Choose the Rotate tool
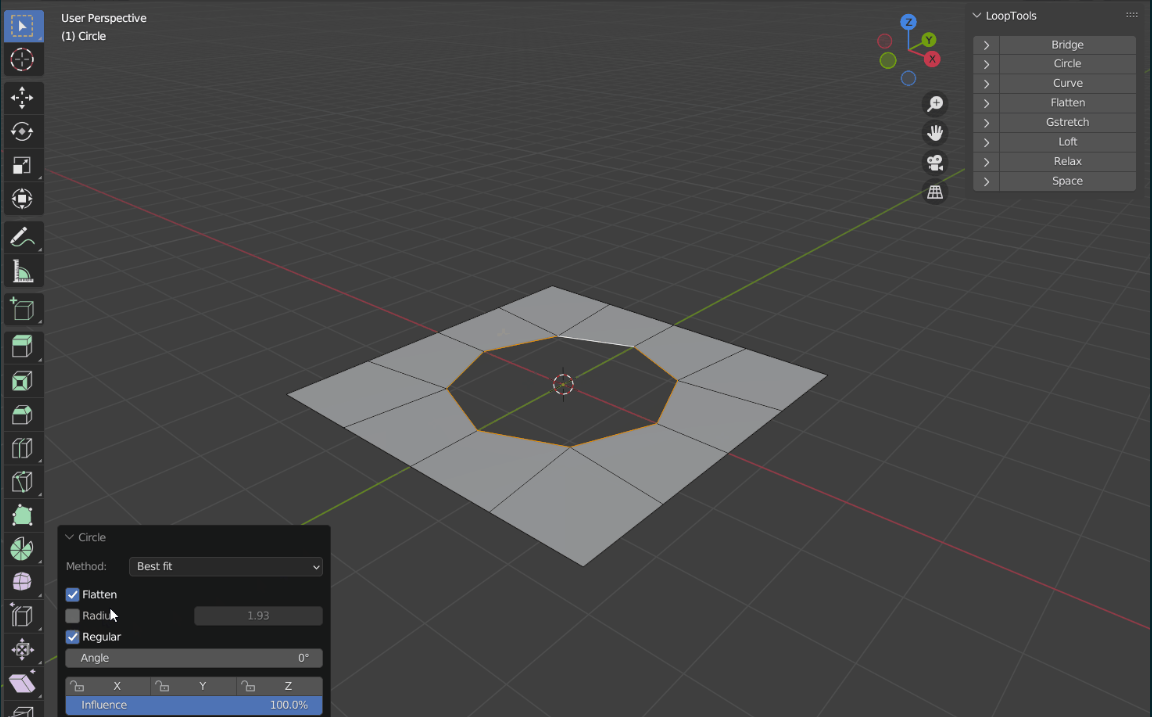This screenshot has height=717, width=1152. 23,131
